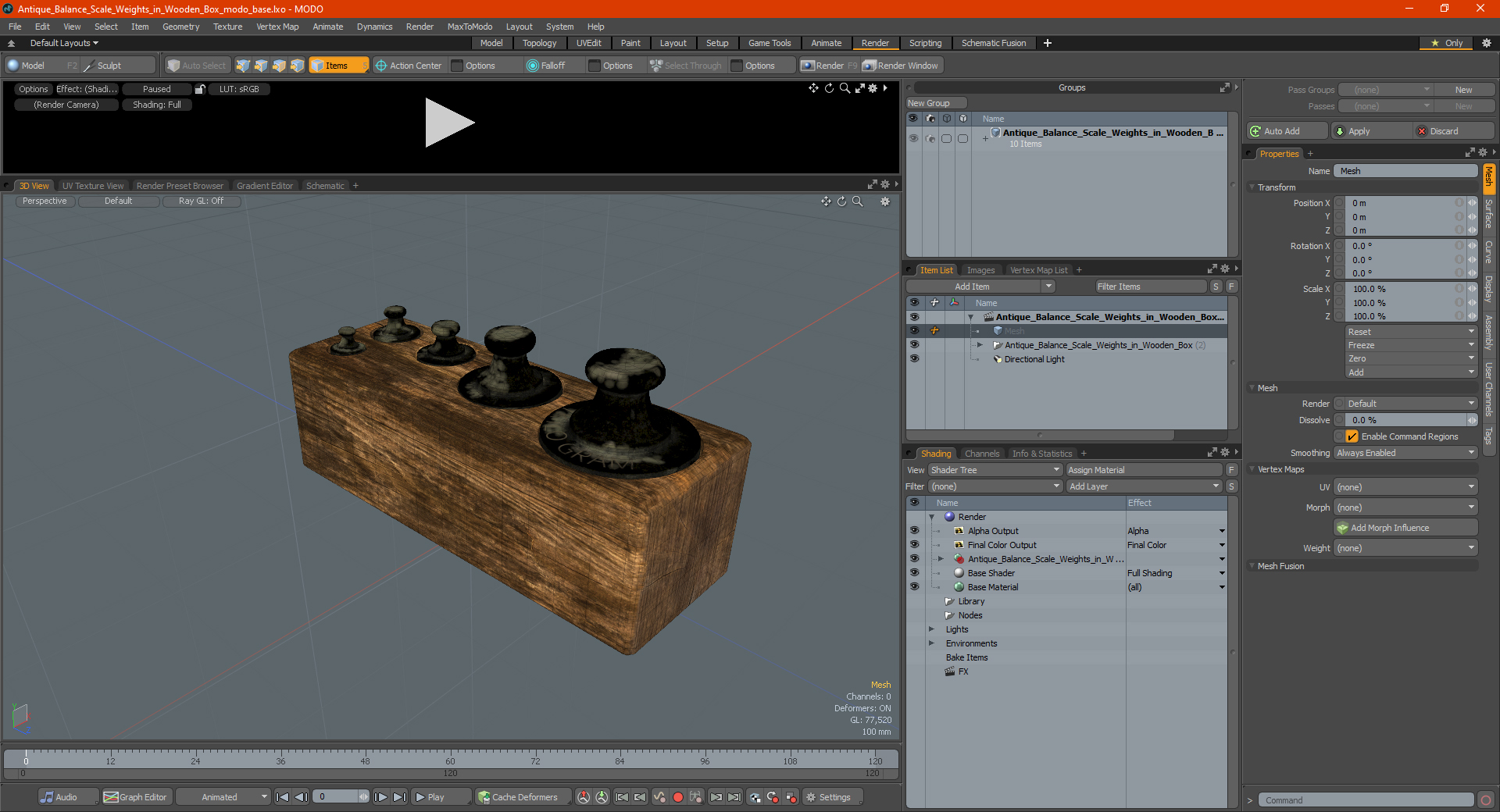Image resolution: width=1500 pixels, height=812 pixels.
Task: Click Cache Deformers button
Action: 523,797
